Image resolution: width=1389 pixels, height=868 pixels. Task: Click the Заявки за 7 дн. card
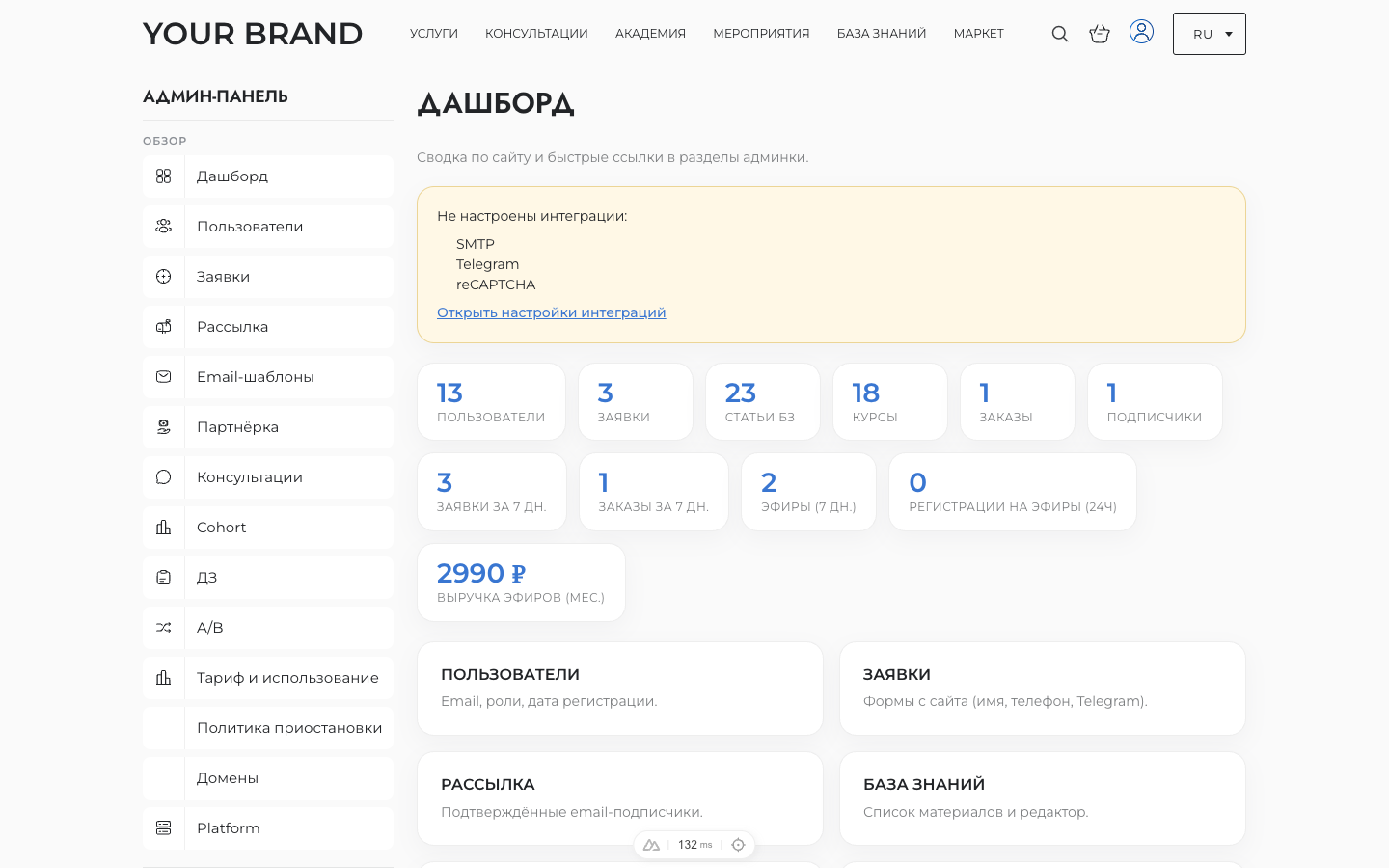pyautogui.click(x=492, y=492)
